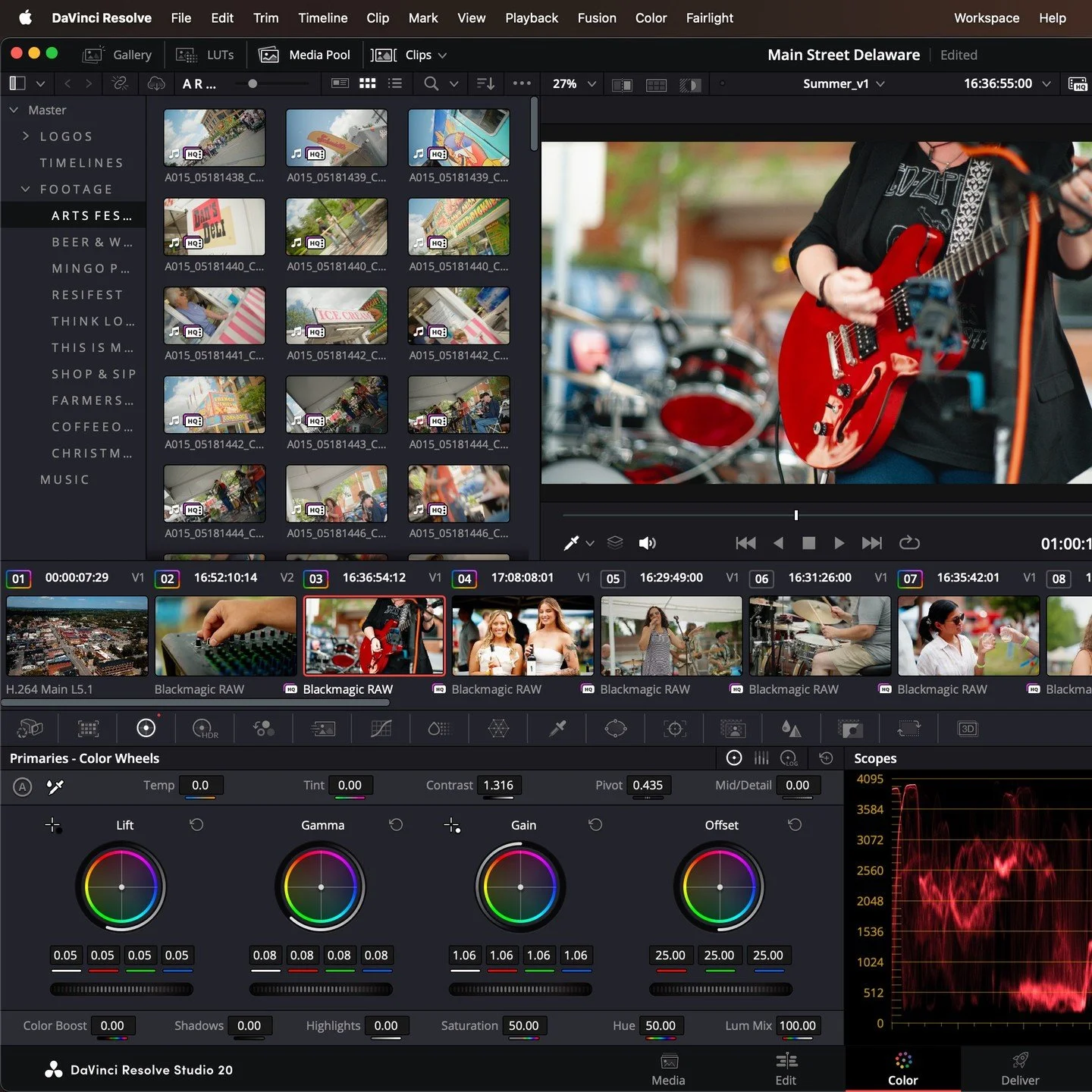Reset the Gamma wheel
Screen dimensions: 1092x1092
pos(396,824)
